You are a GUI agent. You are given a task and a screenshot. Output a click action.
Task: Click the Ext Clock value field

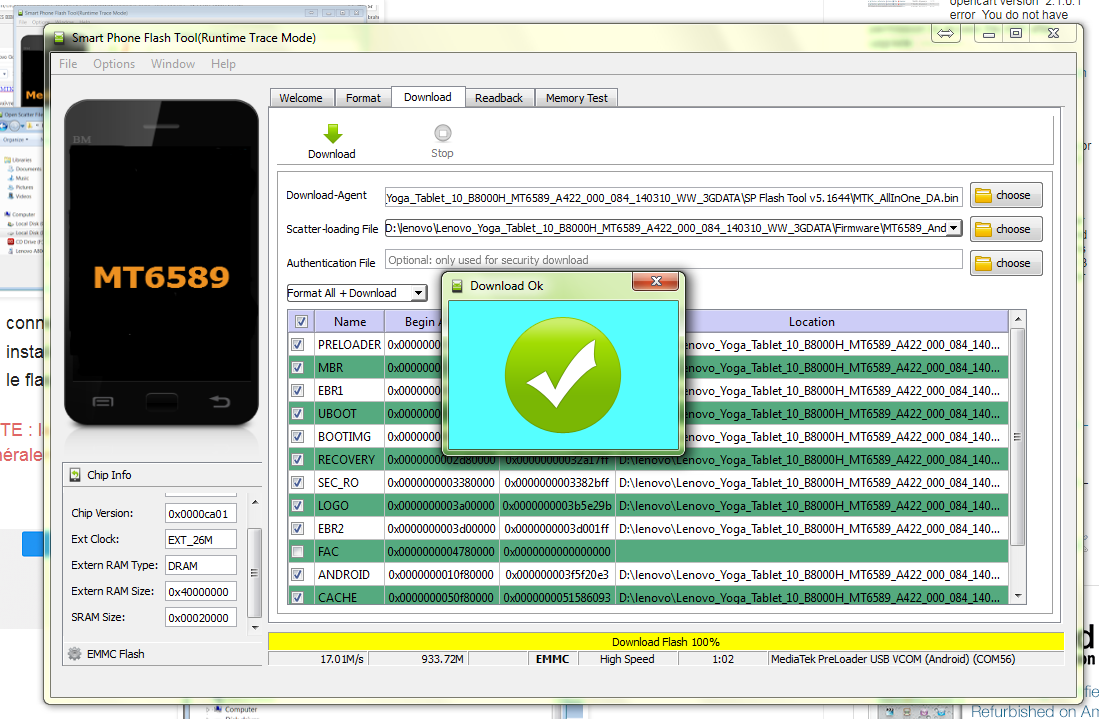[200, 540]
